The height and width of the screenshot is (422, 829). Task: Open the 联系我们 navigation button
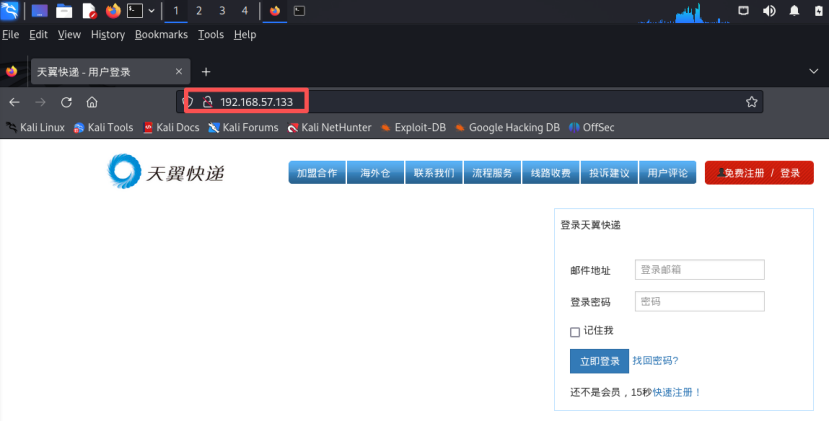coord(434,173)
